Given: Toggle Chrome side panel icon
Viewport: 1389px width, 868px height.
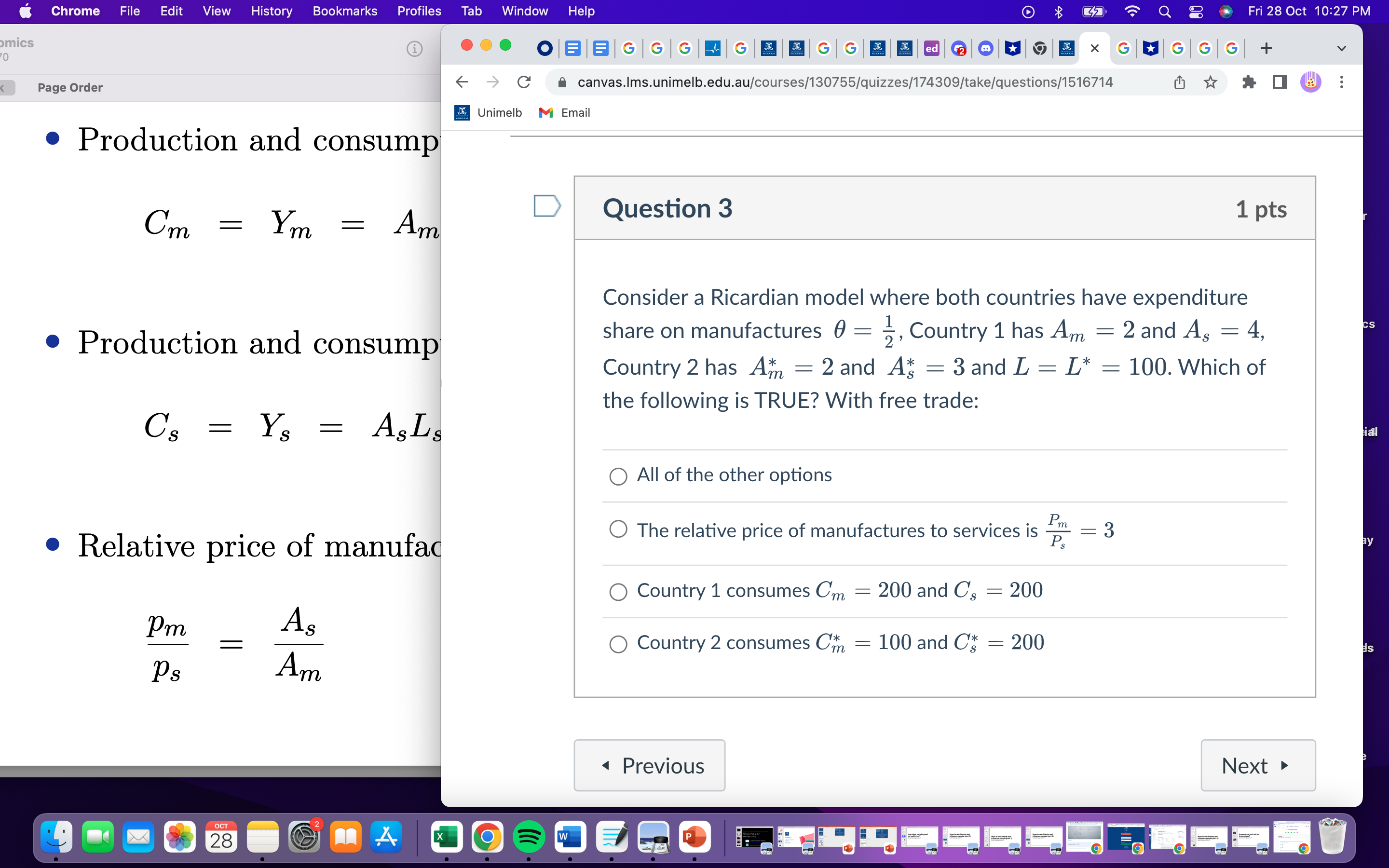Looking at the screenshot, I should [1280, 82].
